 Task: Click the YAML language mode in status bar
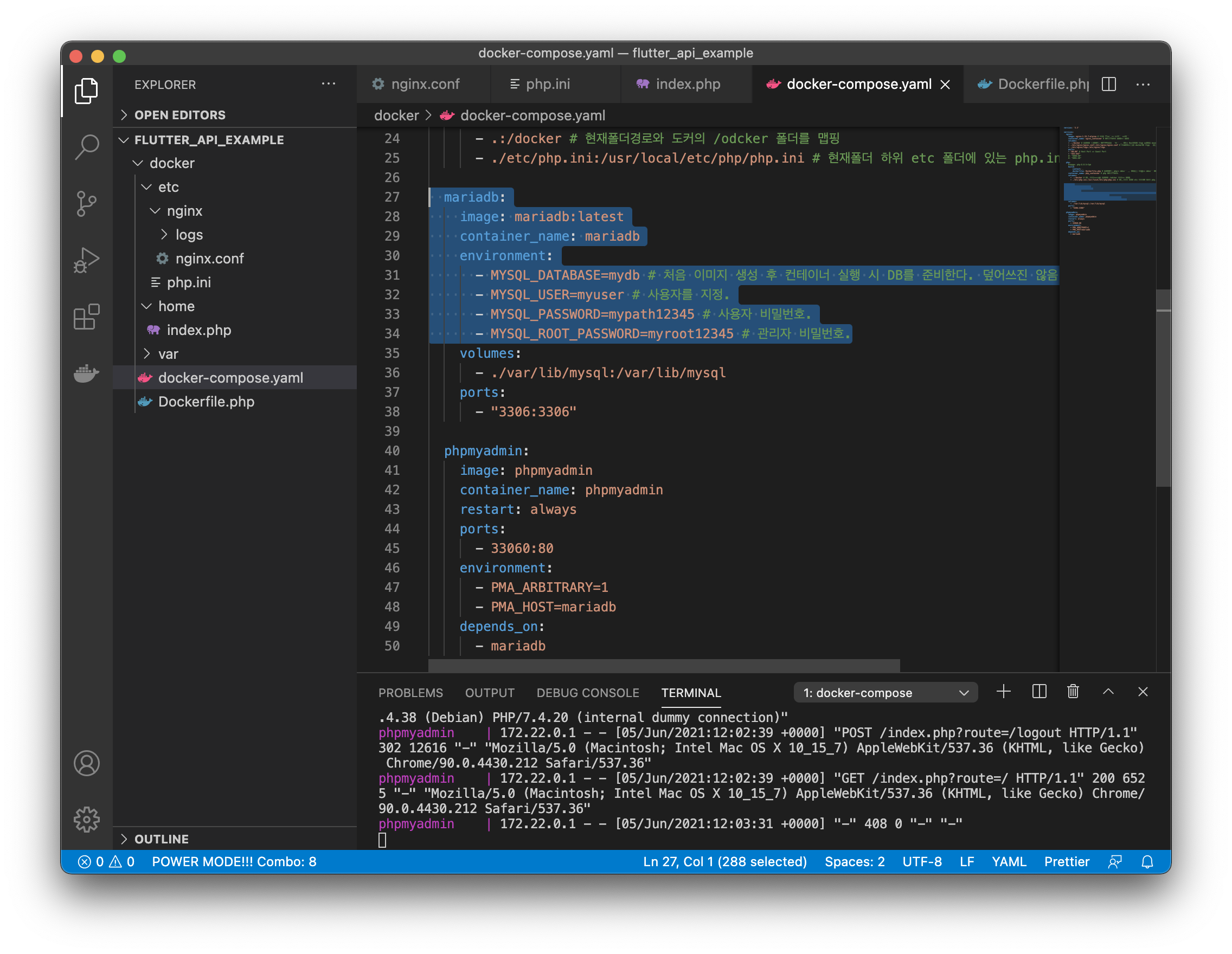[1009, 861]
